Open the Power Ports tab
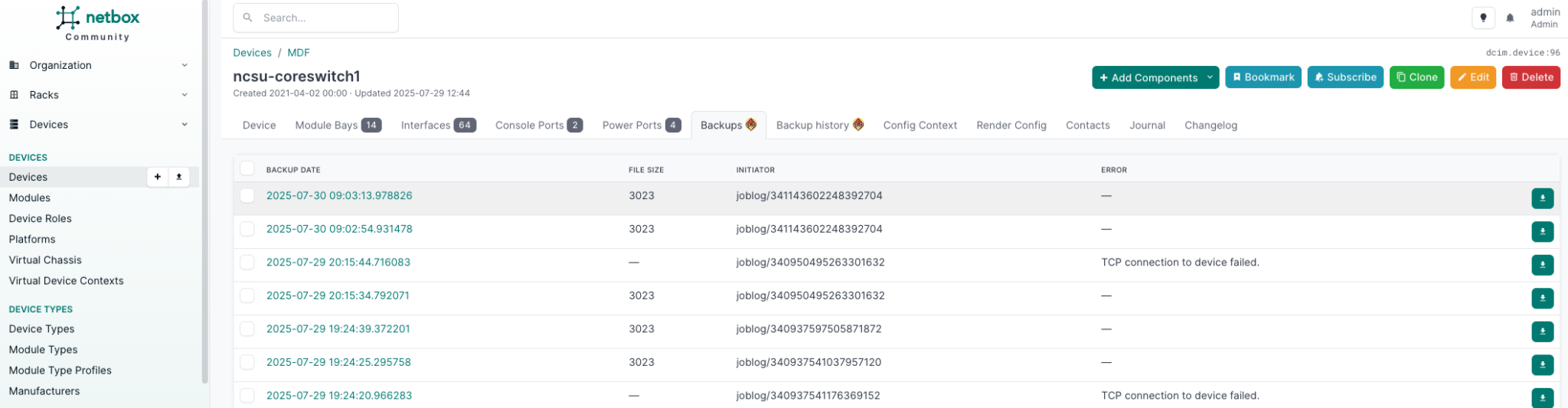This screenshot has height=408, width=1568. (642, 126)
